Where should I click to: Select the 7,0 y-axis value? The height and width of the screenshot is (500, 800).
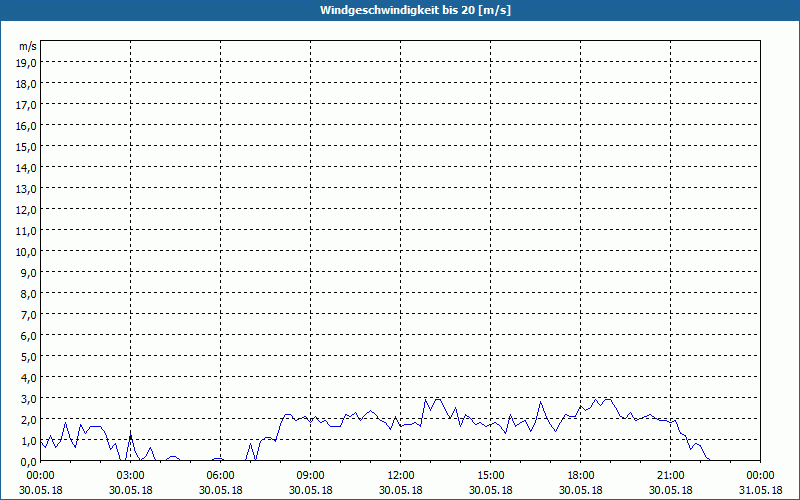tap(30, 315)
